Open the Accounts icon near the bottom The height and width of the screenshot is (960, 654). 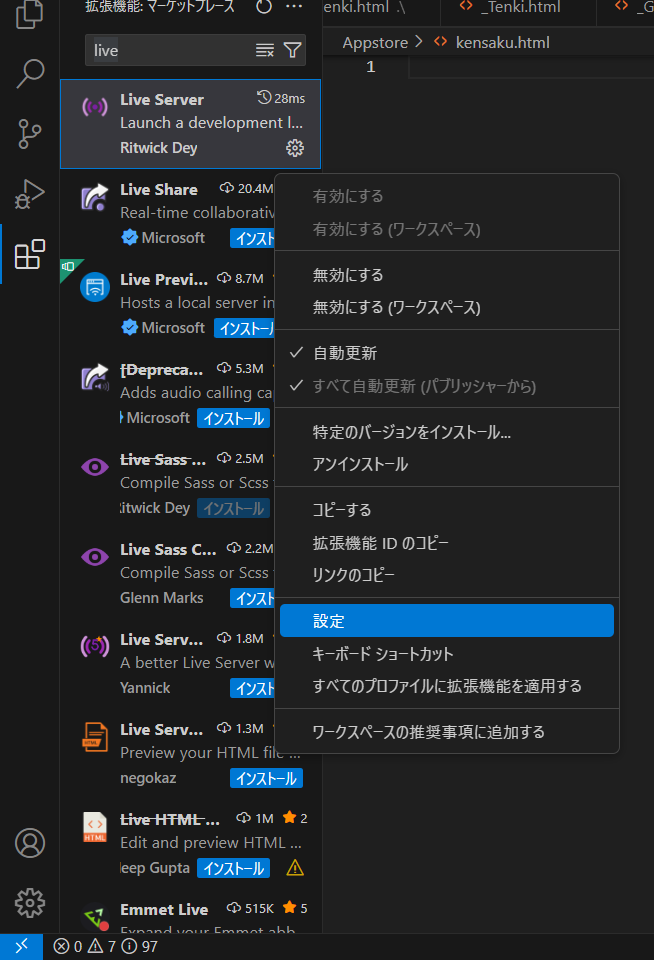[x=30, y=843]
